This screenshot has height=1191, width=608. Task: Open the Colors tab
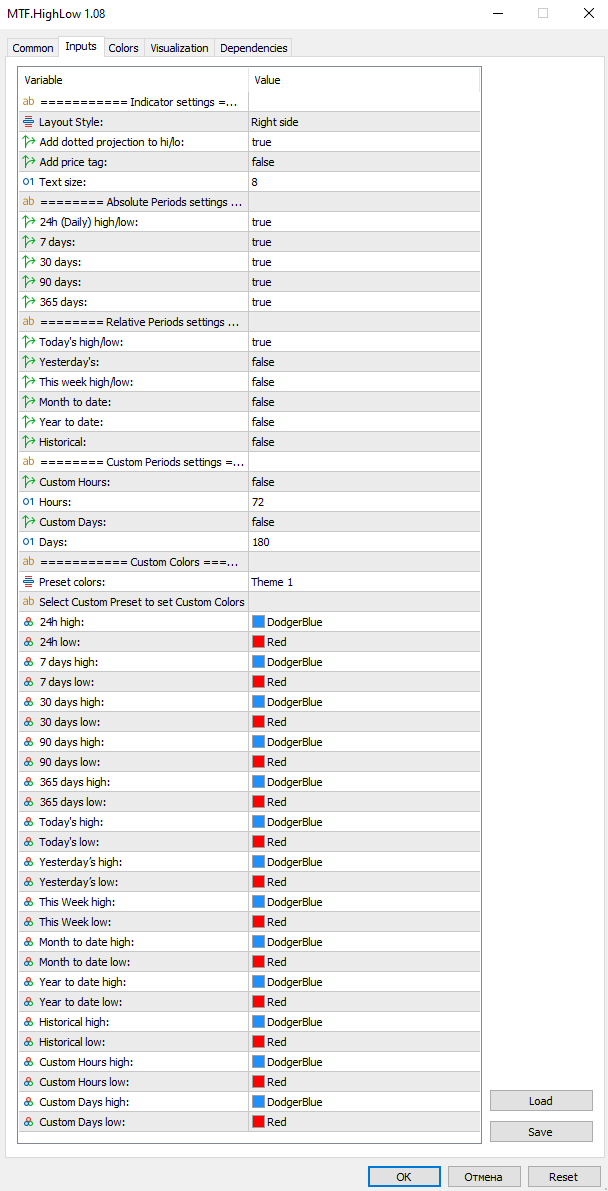(x=123, y=48)
